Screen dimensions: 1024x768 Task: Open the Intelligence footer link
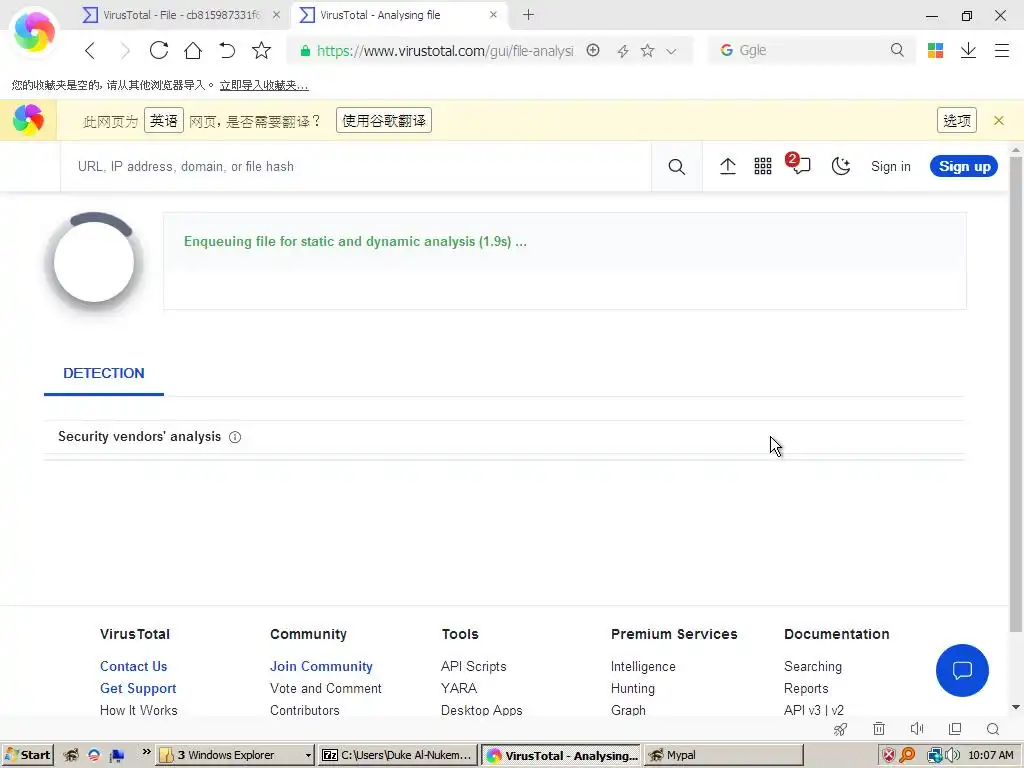click(x=643, y=666)
